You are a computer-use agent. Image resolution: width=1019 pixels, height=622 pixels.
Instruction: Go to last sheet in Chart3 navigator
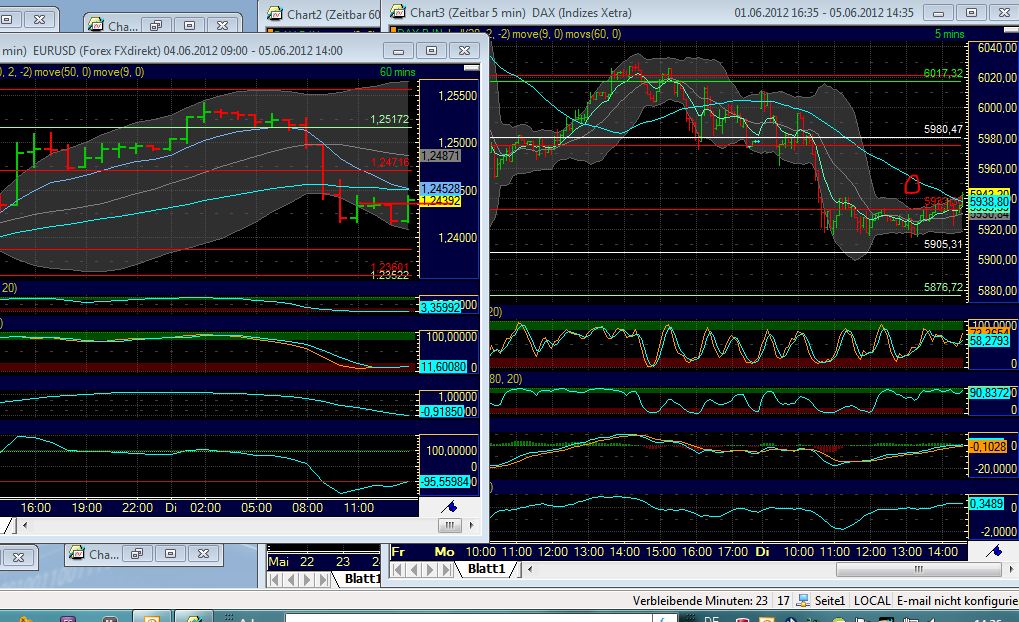(x=446, y=569)
